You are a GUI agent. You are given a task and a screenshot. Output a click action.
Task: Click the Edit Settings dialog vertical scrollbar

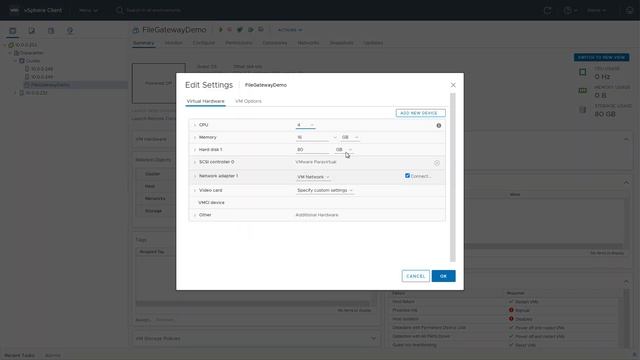pos(452,178)
